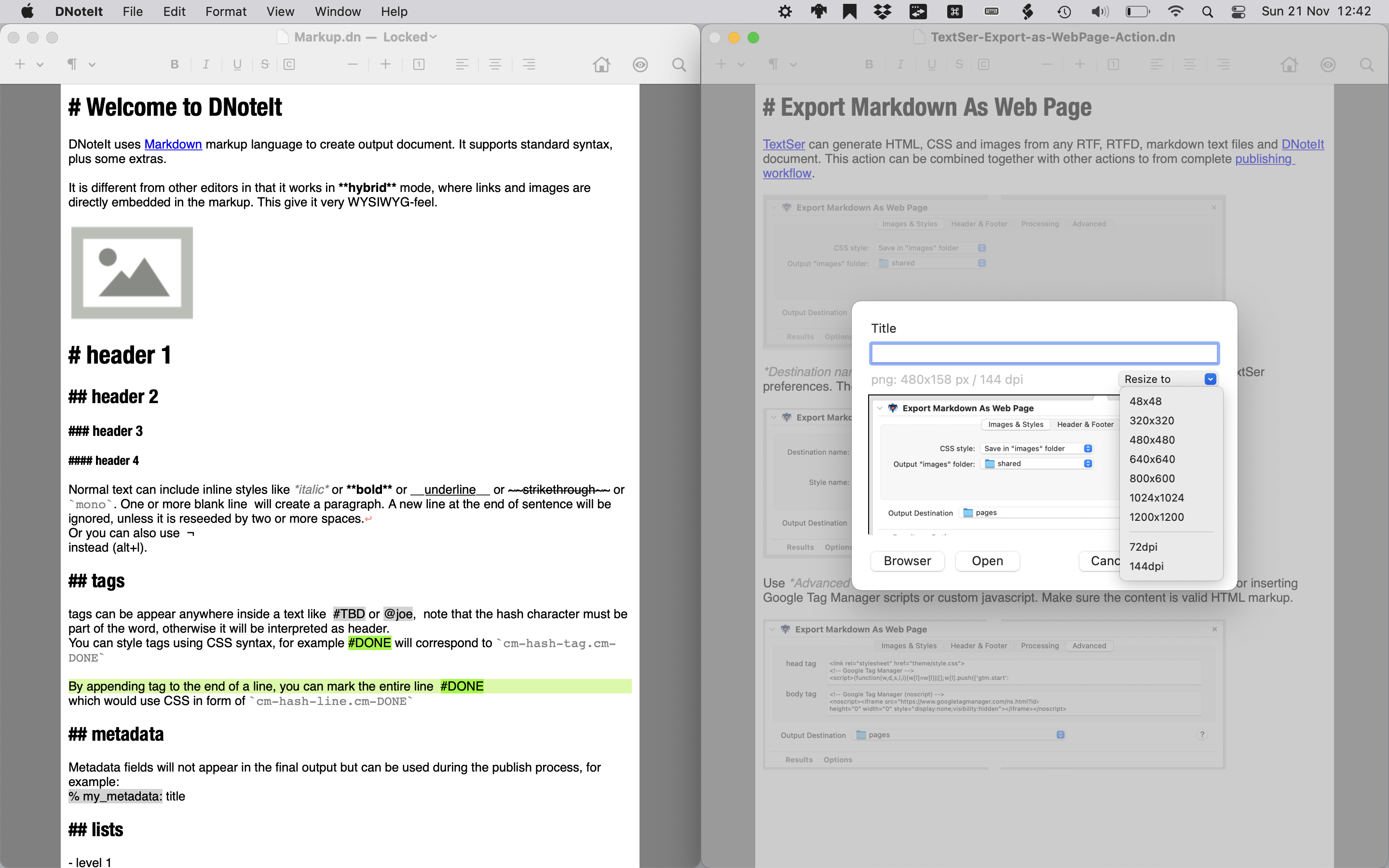The height and width of the screenshot is (868, 1389).
Task: Click battery icon in menu bar
Action: tap(1137, 12)
